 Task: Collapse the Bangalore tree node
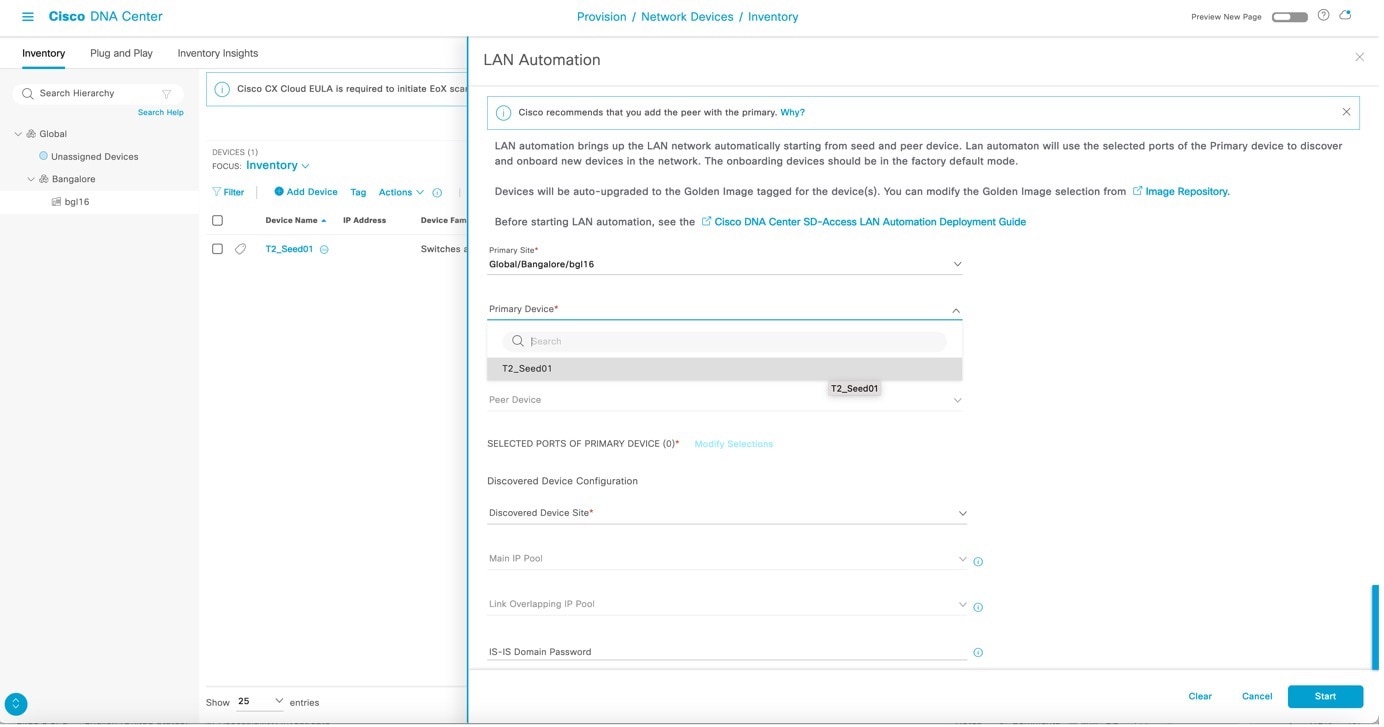point(31,180)
